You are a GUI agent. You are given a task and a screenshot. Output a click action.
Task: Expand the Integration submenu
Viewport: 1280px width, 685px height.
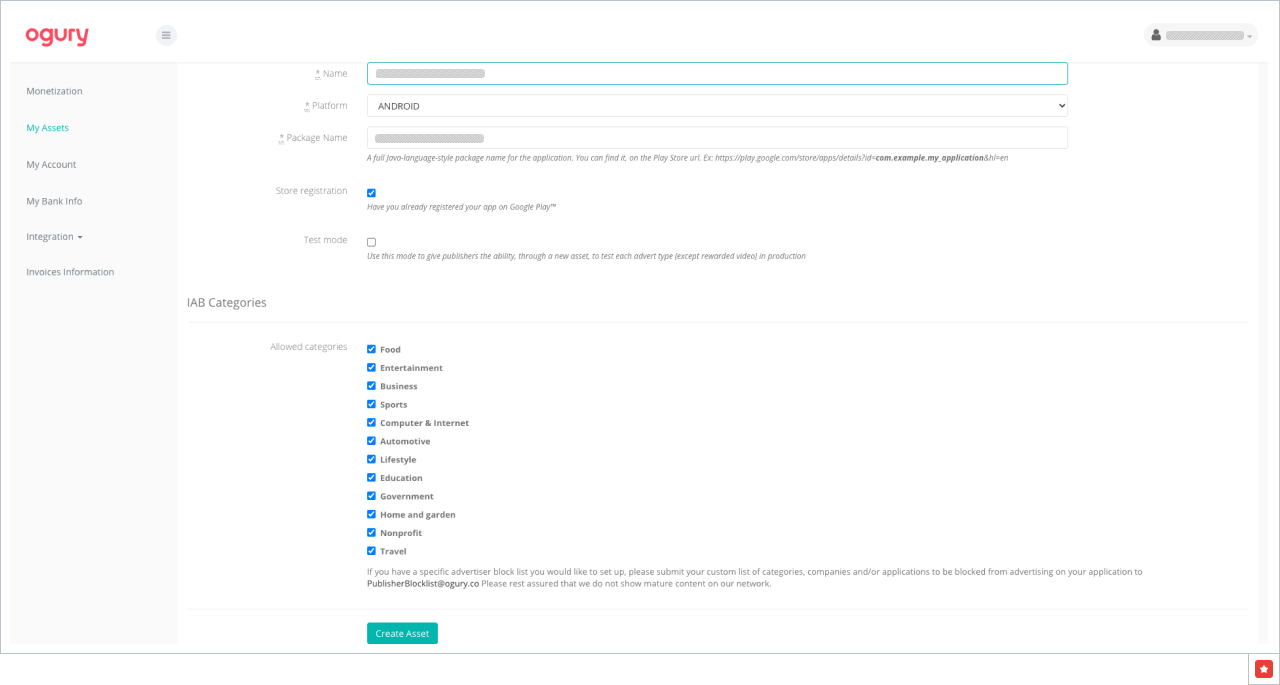click(54, 237)
